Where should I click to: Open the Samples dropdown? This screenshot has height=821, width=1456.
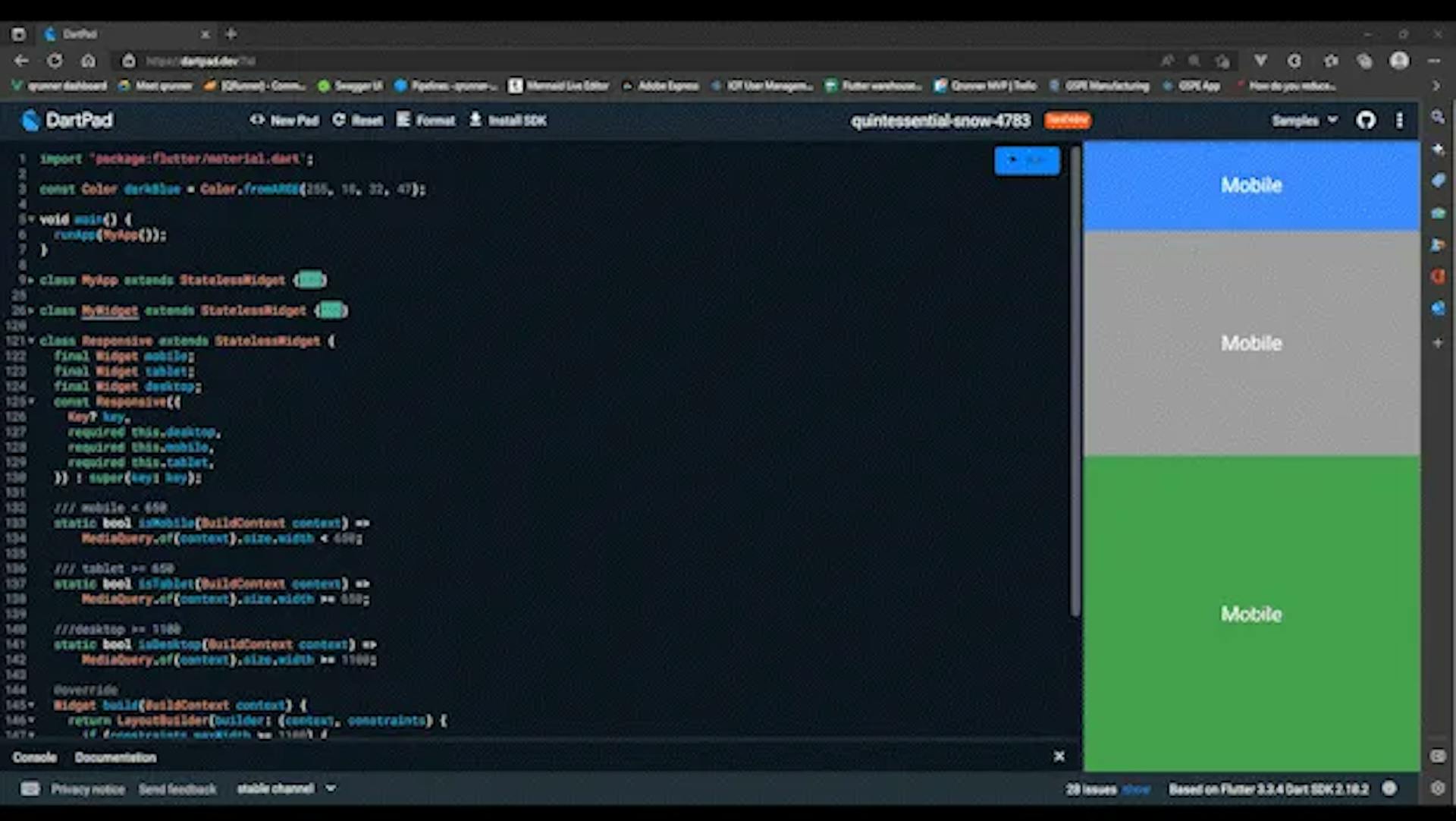click(x=1306, y=120)
